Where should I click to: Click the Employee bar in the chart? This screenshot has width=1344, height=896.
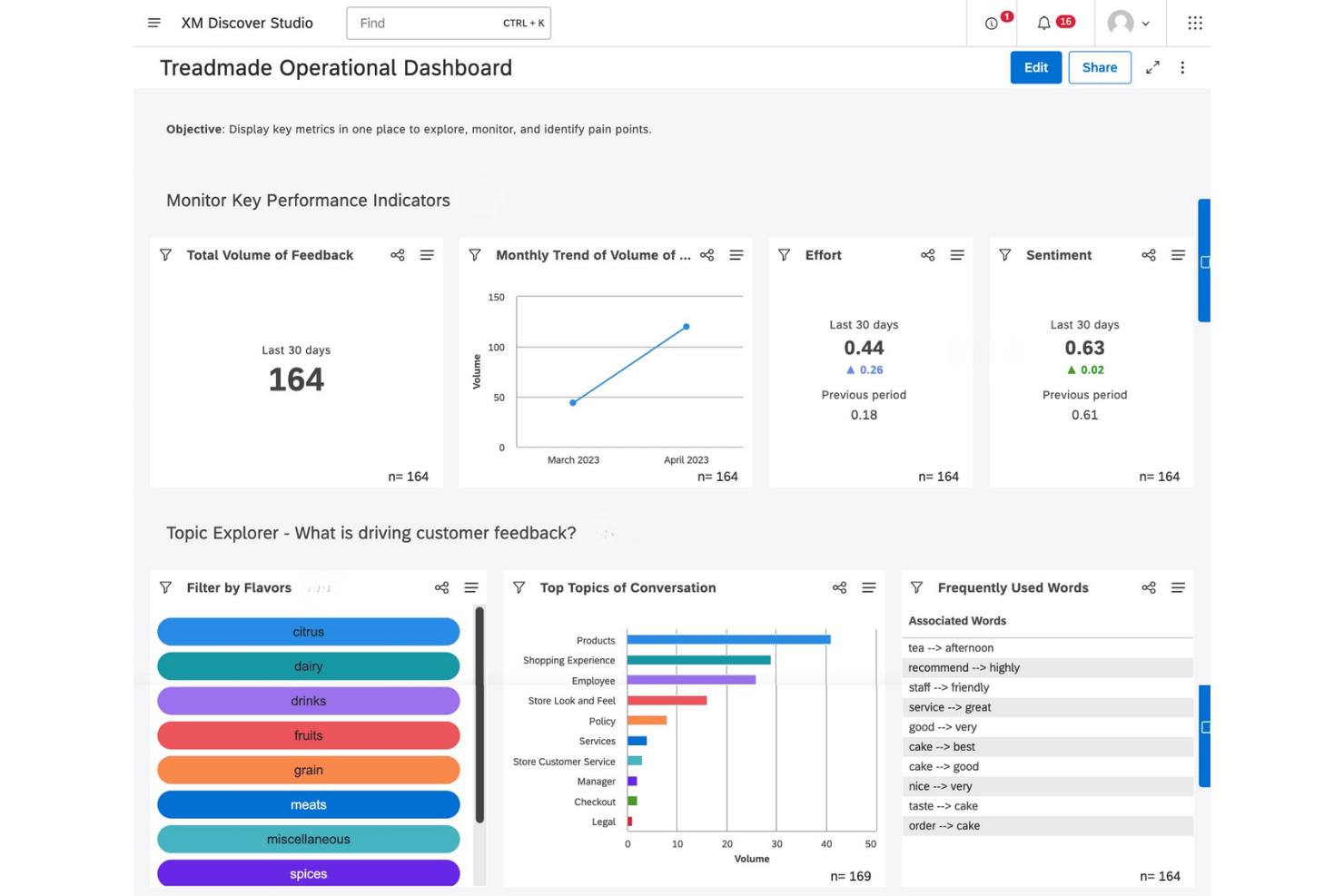tap(691, 680)
